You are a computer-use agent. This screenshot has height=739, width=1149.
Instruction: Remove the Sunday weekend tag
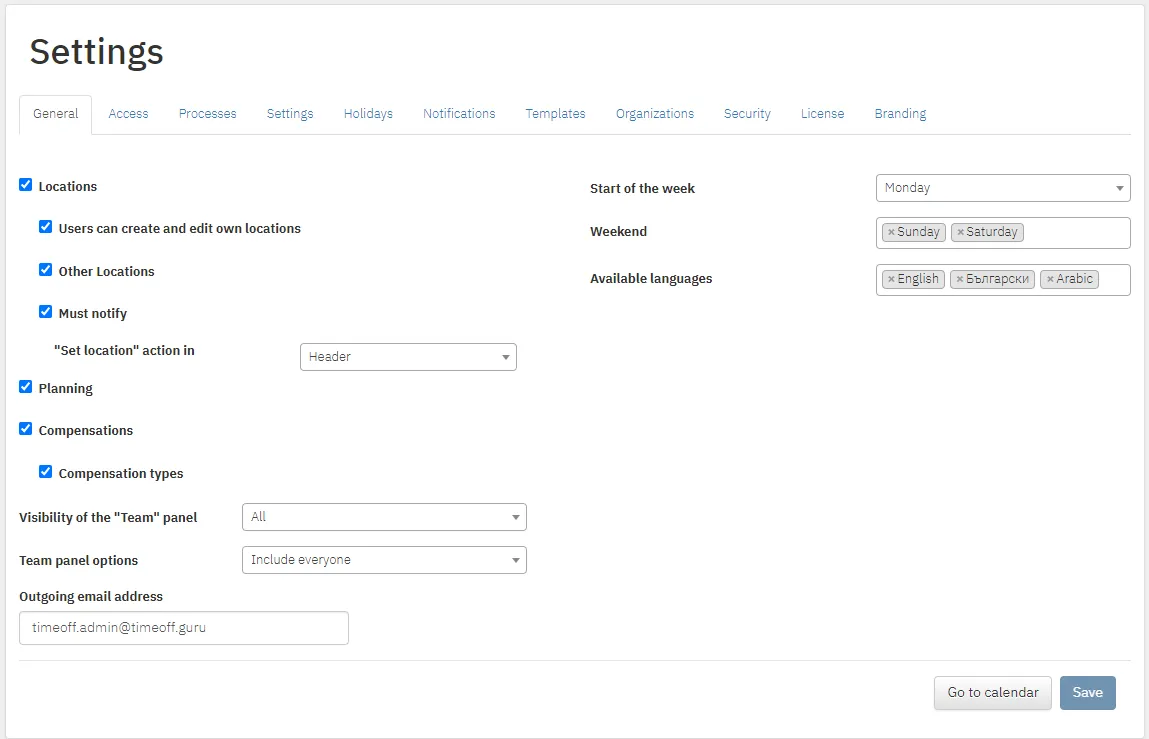pyautogui.click(x=891, y=232)
